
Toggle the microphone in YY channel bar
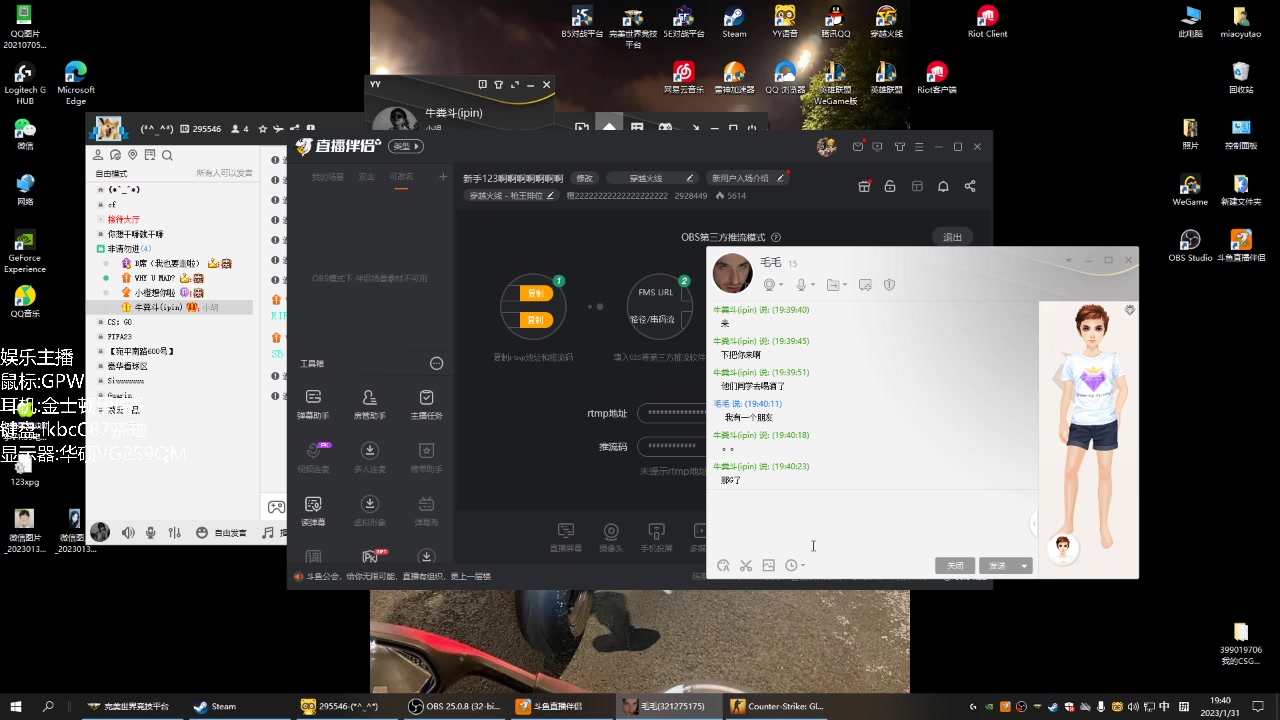(x=151, y=533)
